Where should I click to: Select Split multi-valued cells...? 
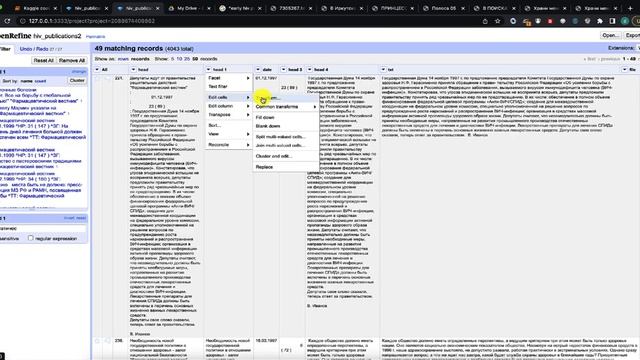[x=286, y=137]
